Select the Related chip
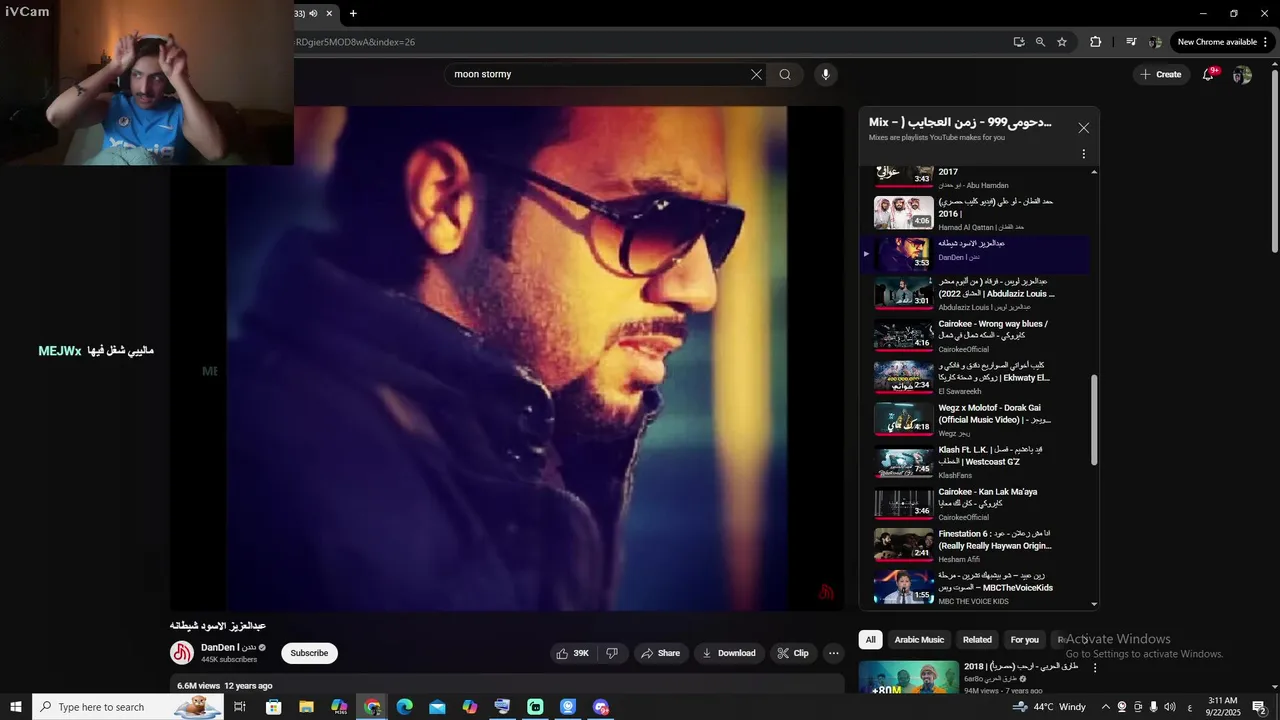 [x=977, y=640]
